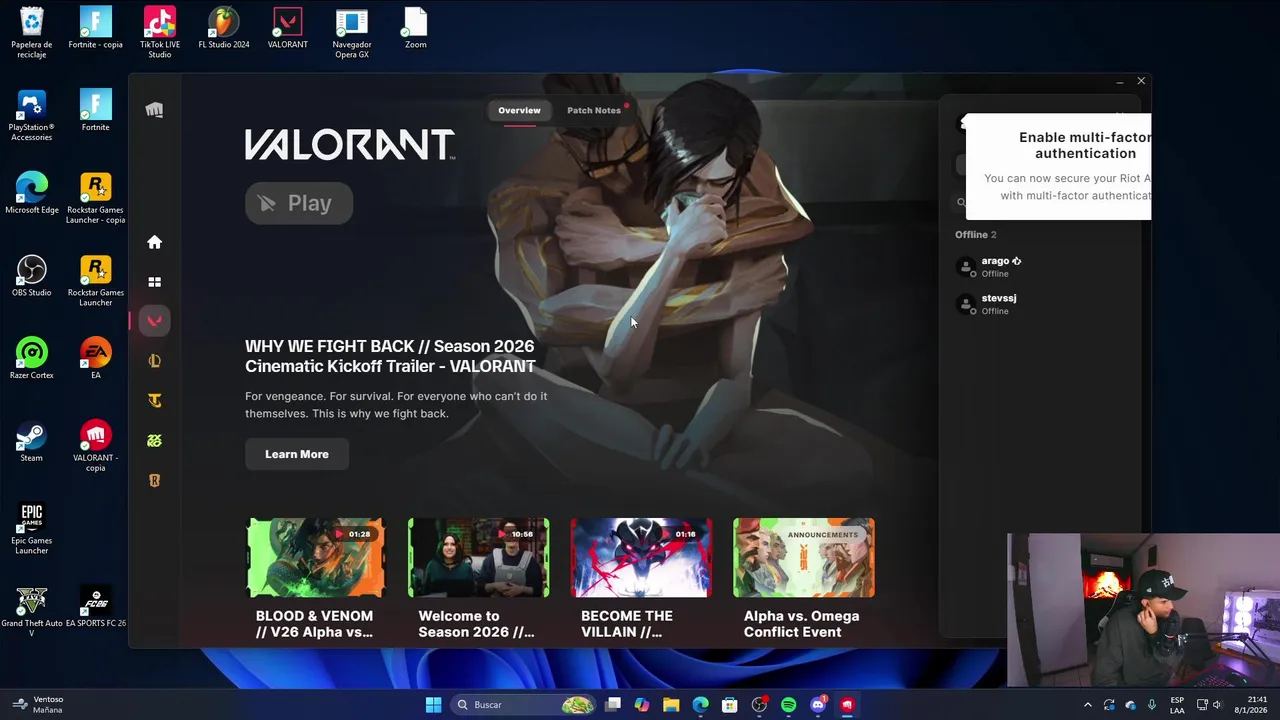Screen dimensions: 1280x720
Task: Click the Riot fist logo in the sidebar
Action: (x=154, y=110)
